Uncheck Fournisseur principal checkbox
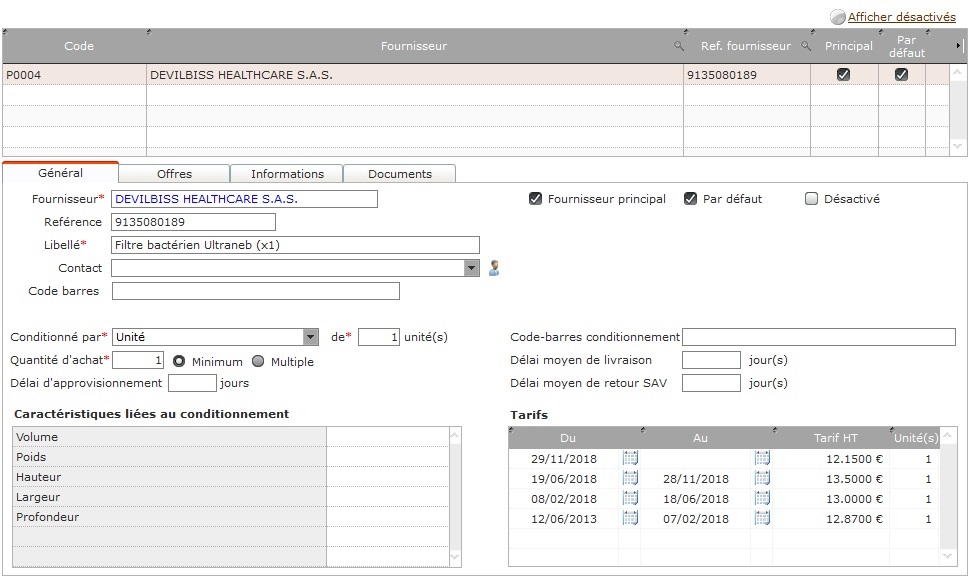 pyautogui.click(x=536, y=199)
